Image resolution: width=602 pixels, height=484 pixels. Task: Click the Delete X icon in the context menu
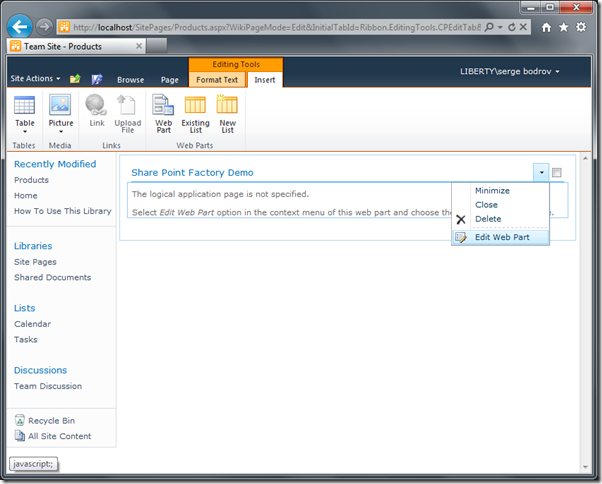[461, 220]
